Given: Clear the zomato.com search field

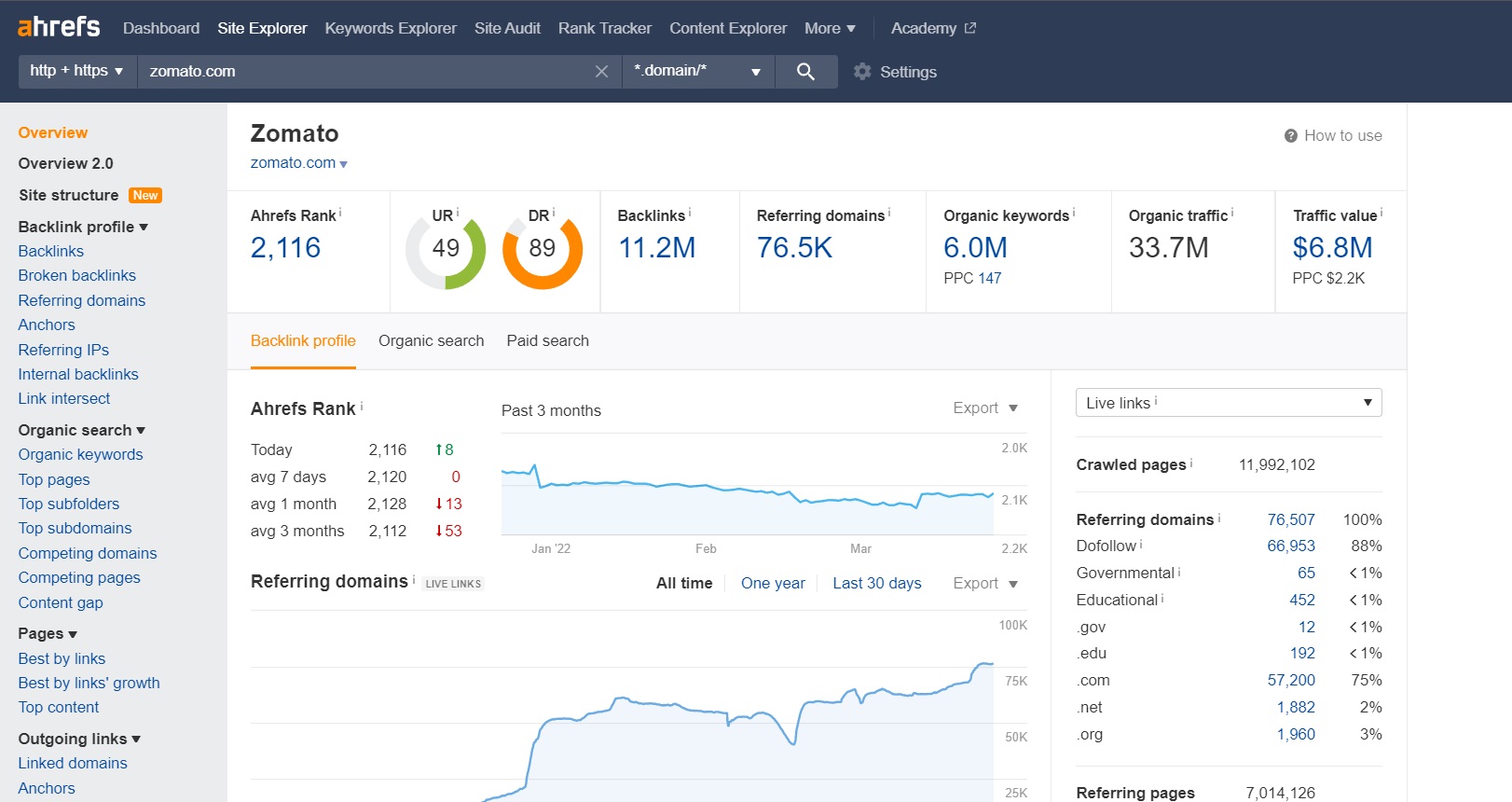Looking at the screenshot, I should [601, 72].
